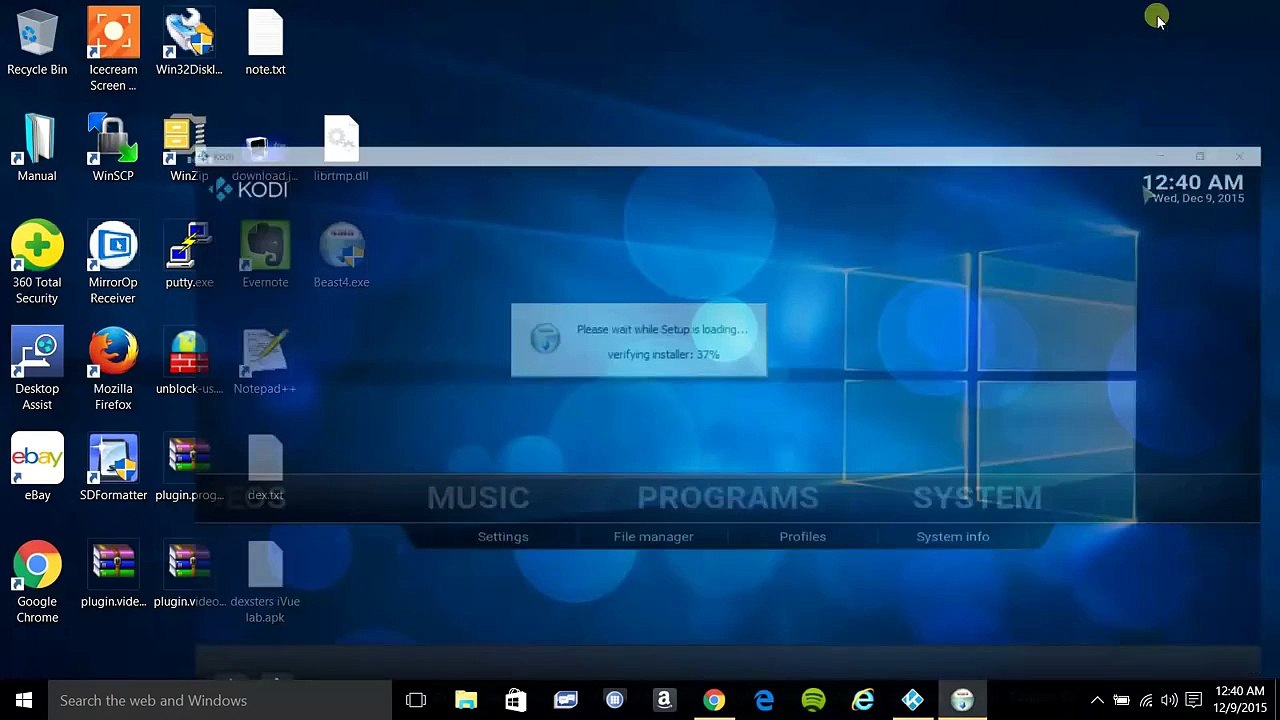Screen dimensions: 1280x720
Task: Open Task View on the taskbar
Action: 416,700
